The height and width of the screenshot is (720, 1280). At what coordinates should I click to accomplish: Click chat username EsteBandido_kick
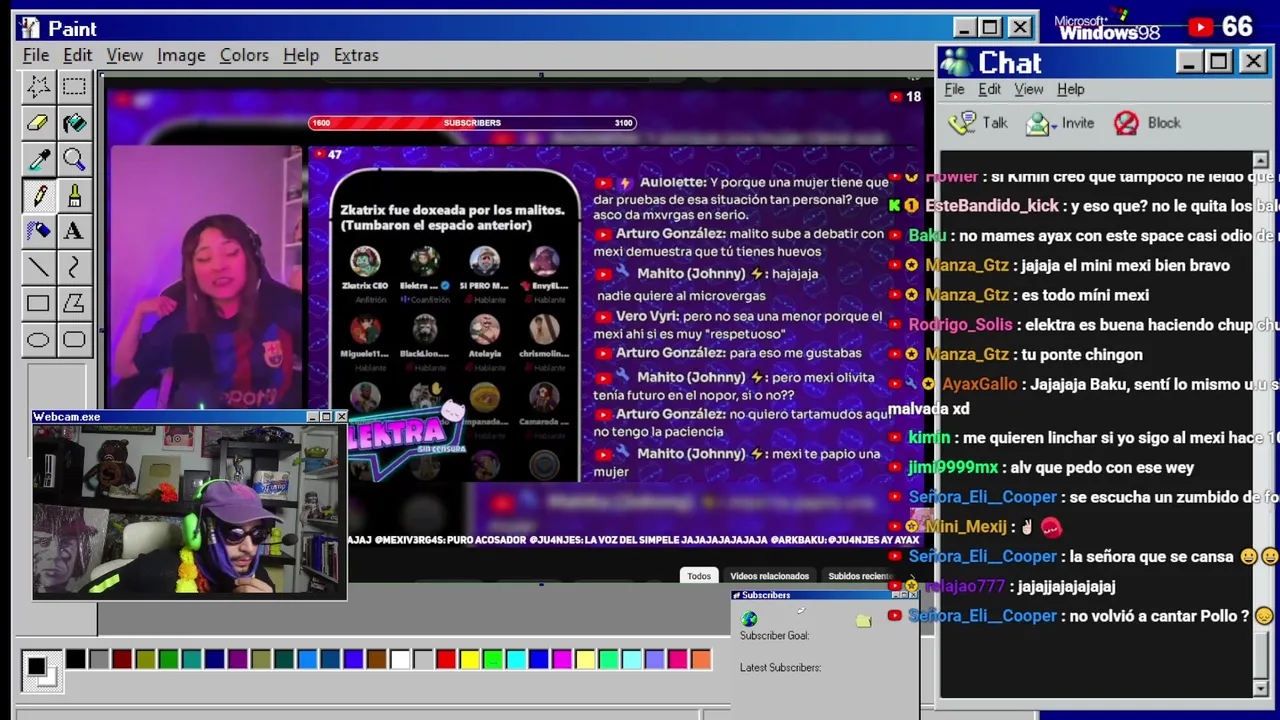coord(992,206)
